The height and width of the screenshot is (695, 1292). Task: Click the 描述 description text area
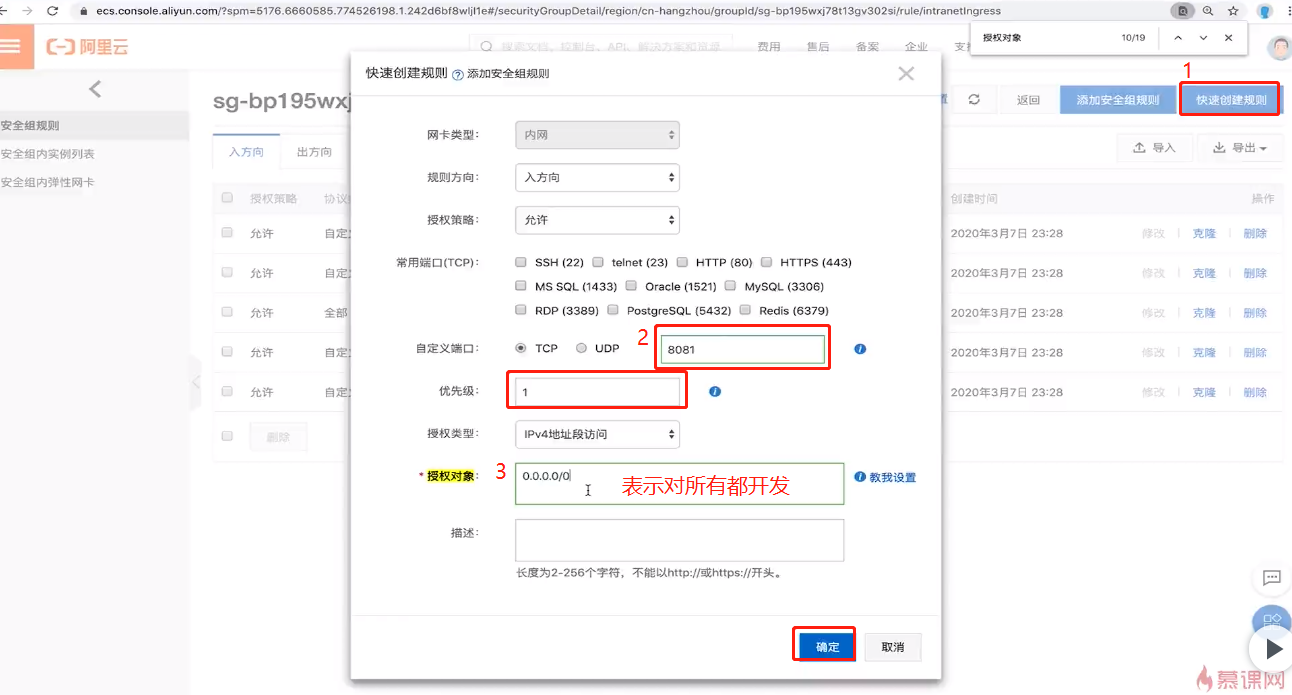(679, 540)
